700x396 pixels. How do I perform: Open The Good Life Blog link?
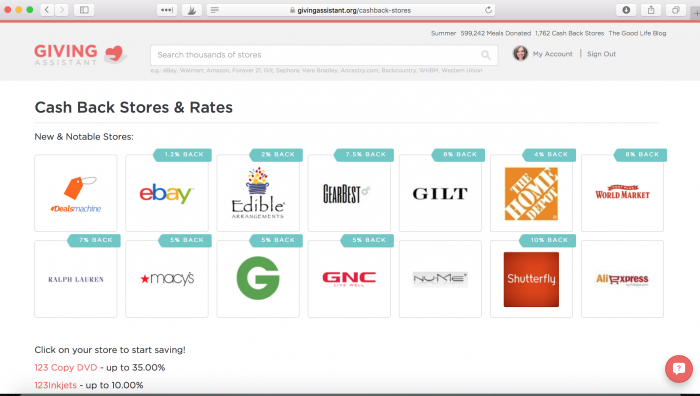pyautogui.click(x=637, y=33)
